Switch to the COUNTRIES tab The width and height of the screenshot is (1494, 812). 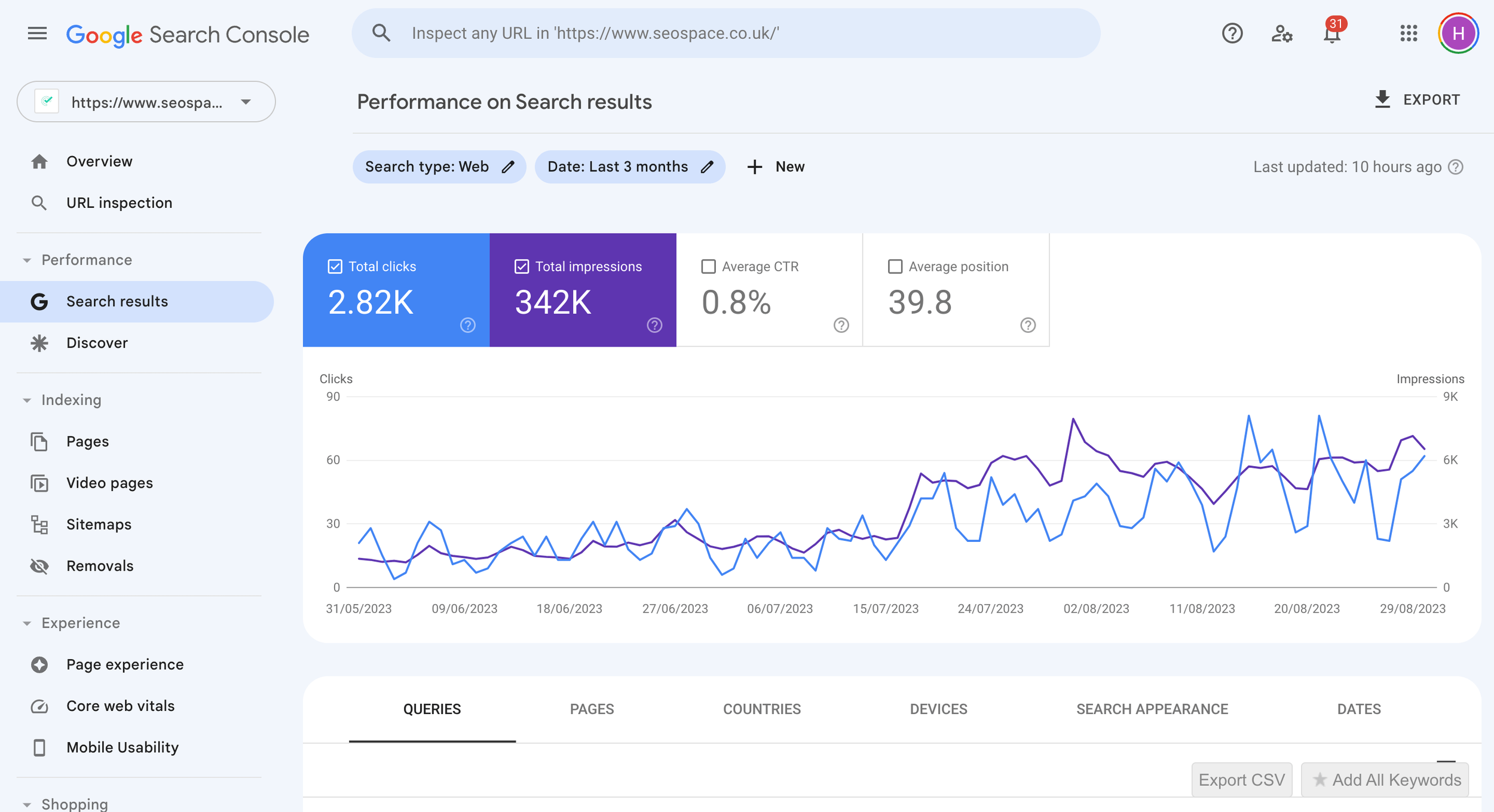click(761, 709)
